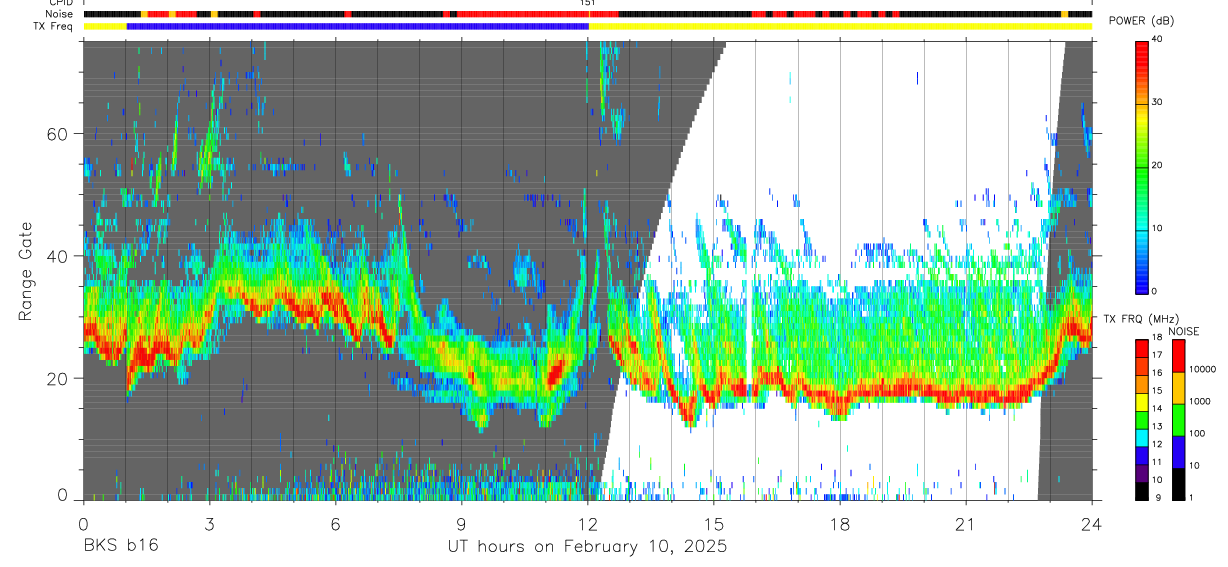Image resolution: width=1228 pixels, height=567 pixels.
Task: Click the BKS b16 radar beam label
Action: pos(120,546)
